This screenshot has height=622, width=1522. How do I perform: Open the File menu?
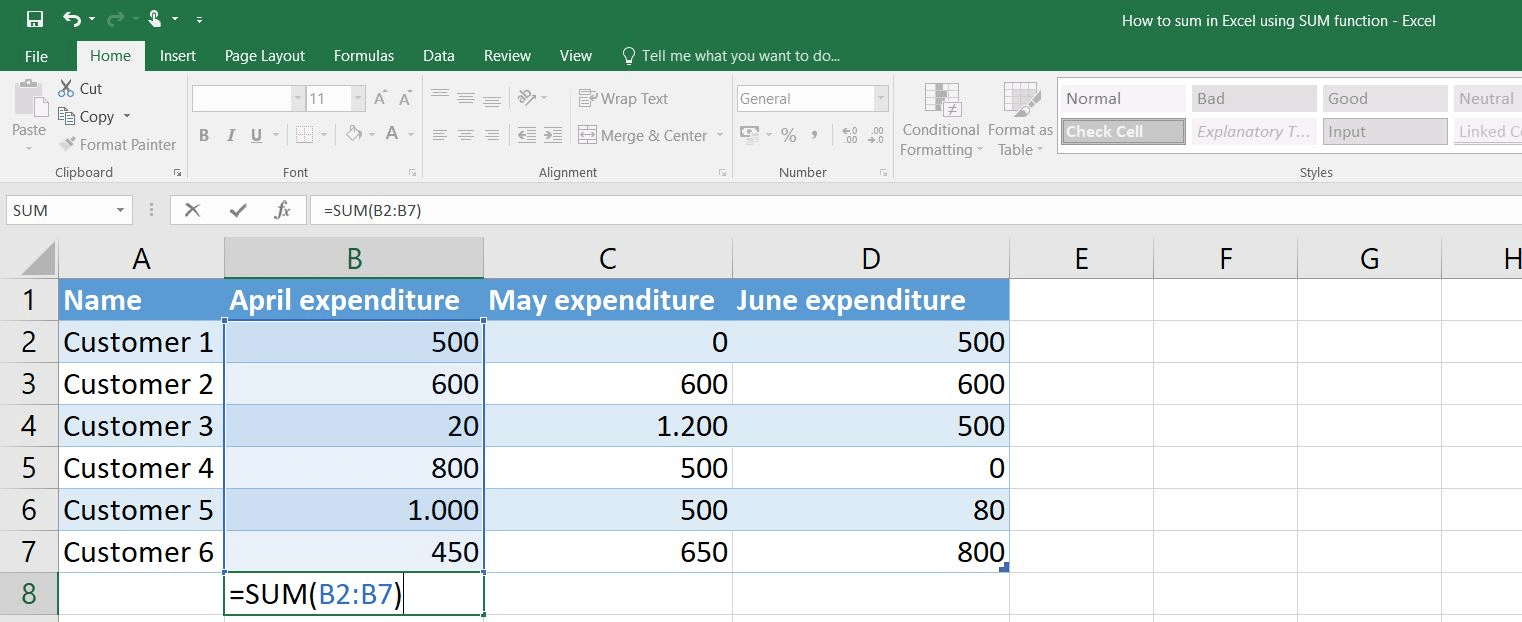coord(36,56)
